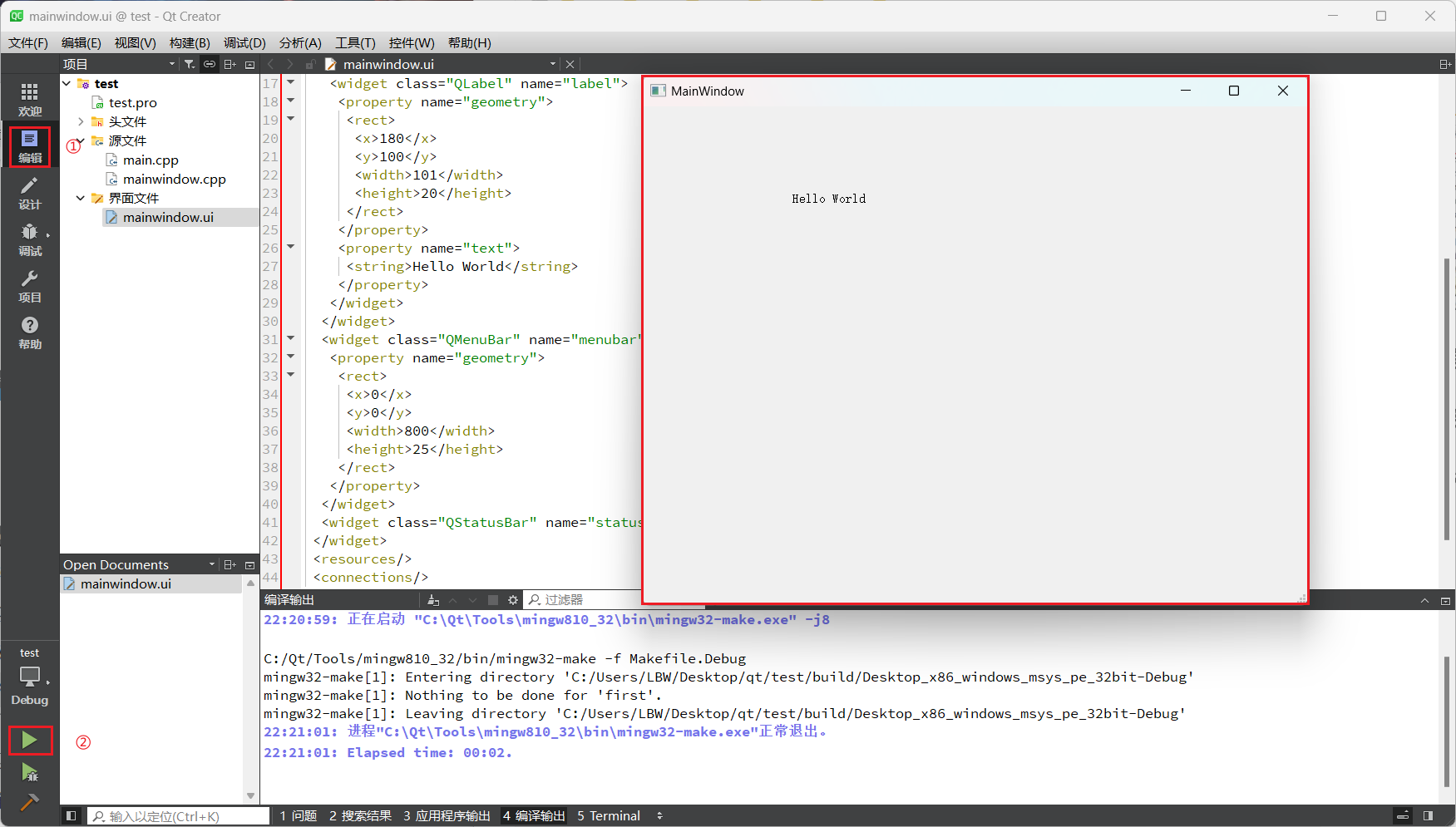Fold the text property at line 26

tap(291, 247)
